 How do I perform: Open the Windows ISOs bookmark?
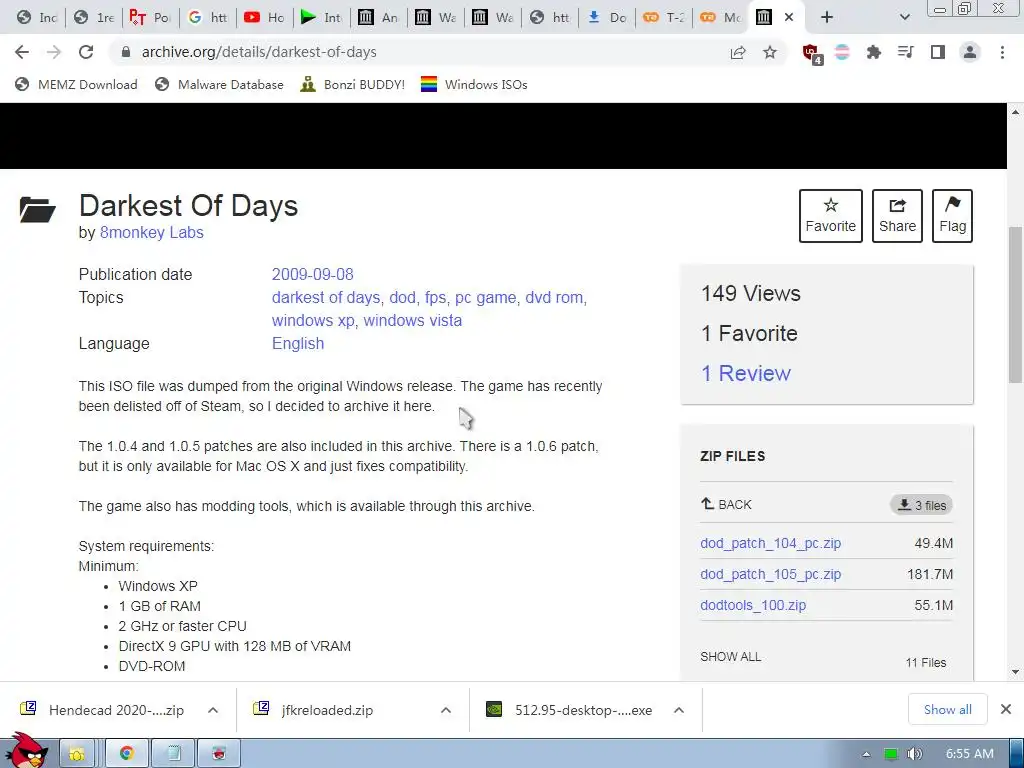pos(474,84)
